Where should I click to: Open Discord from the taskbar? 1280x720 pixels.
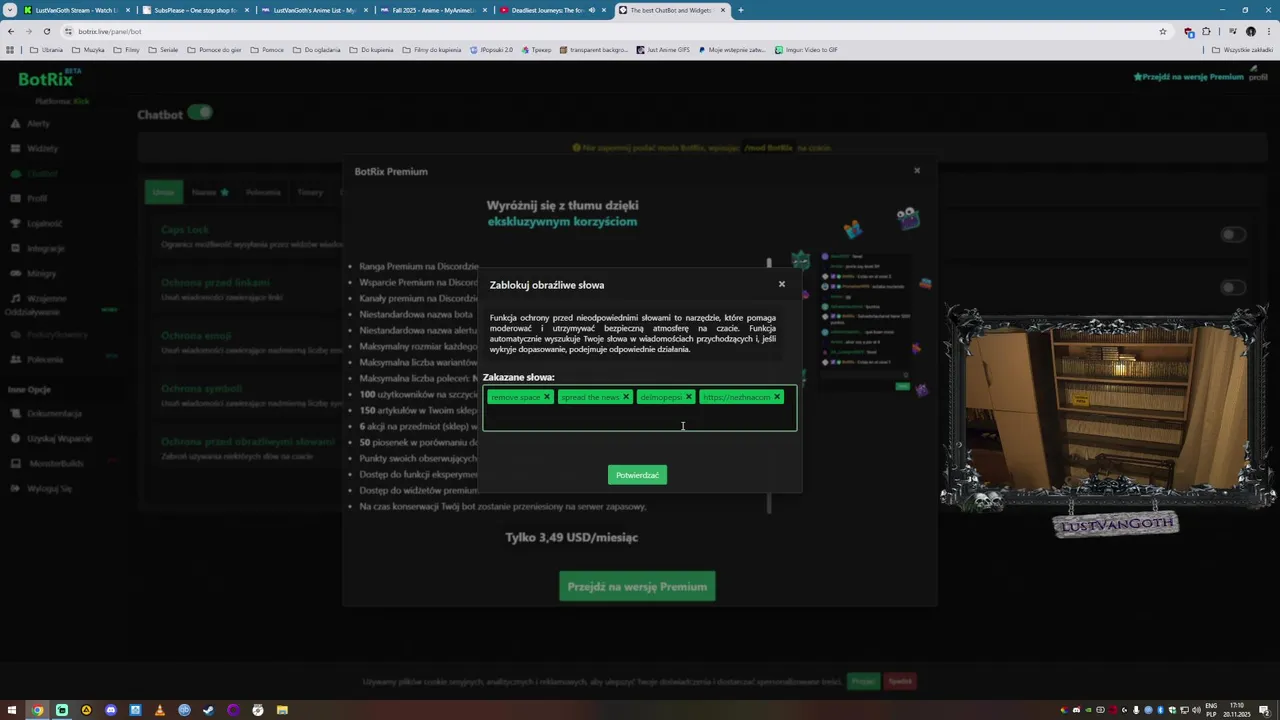tap(110, 710)
